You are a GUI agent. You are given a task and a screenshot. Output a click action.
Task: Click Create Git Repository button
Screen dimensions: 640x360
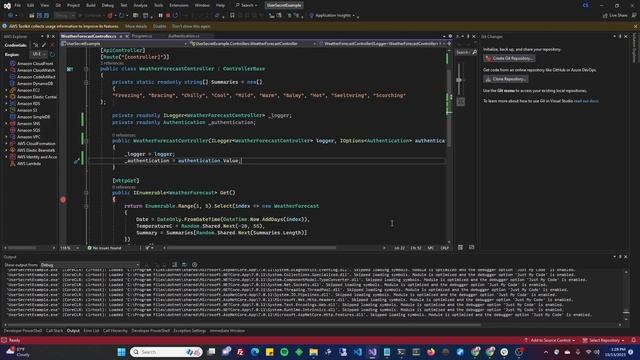[x=509, y=58]
